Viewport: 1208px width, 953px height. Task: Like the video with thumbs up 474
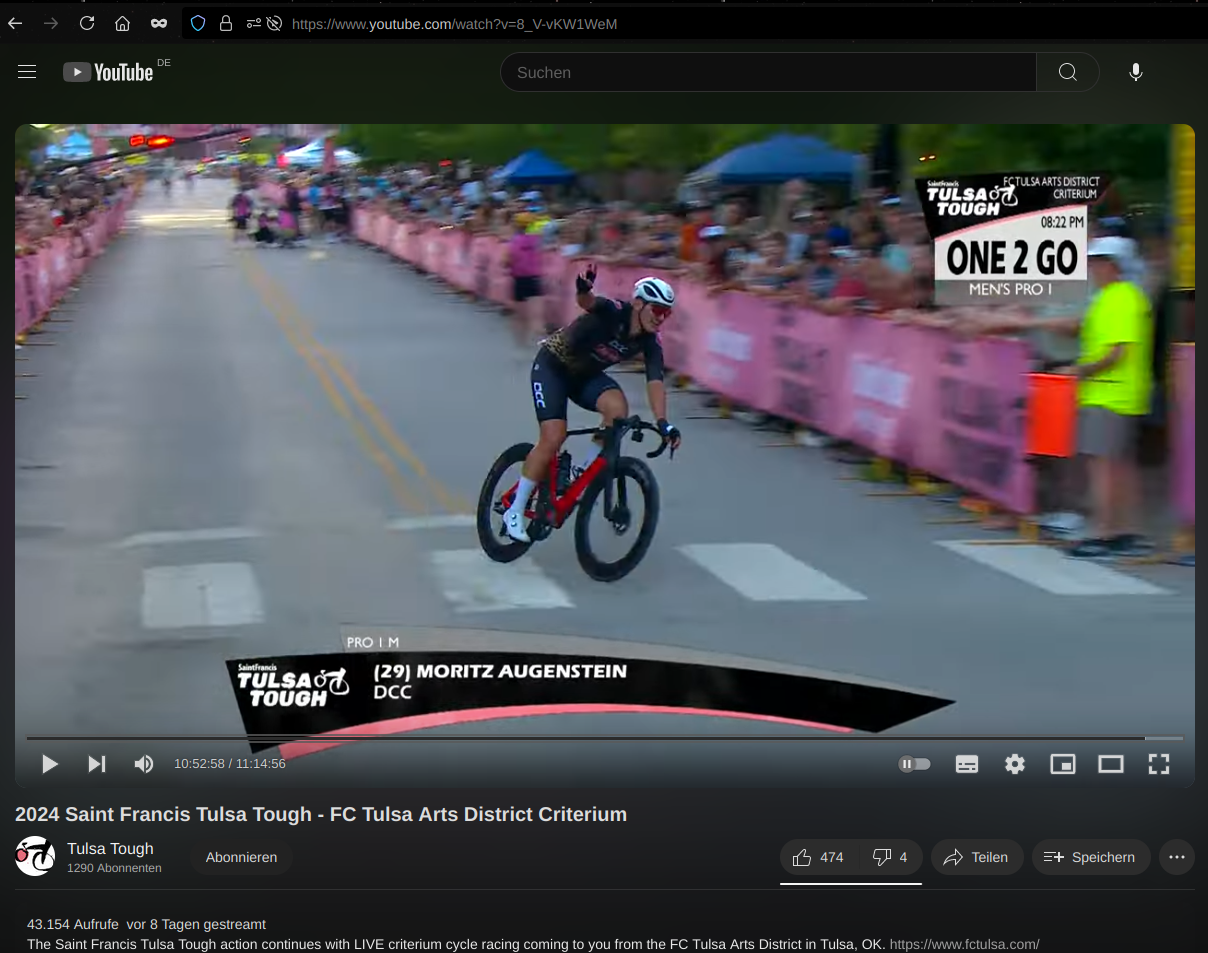pyautogui.click(x=819, y=857)
